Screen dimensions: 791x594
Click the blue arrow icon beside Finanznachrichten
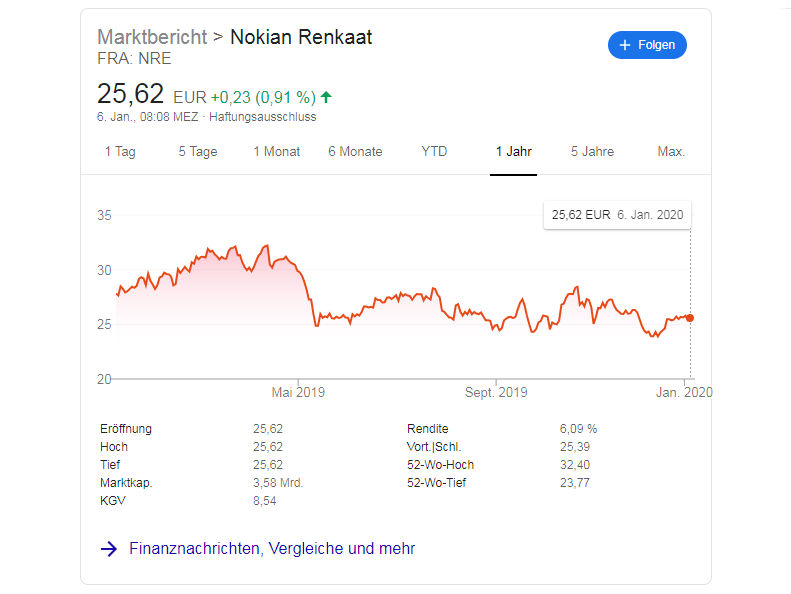click(x=108, y=549)
